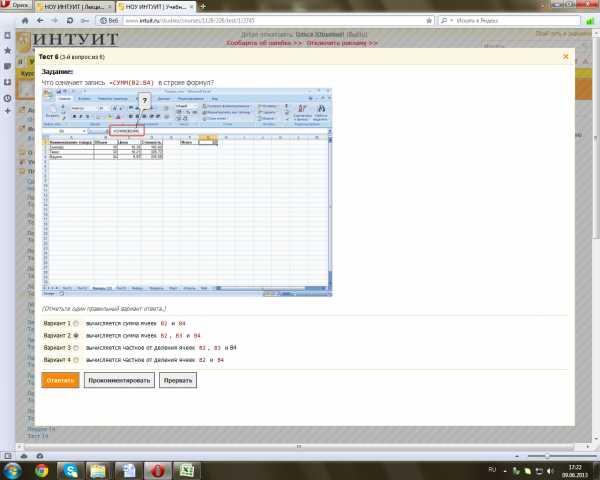The image size is (600, 480).
Task: Click the 'Сообщить об ошибке' link
Action: 264,43
